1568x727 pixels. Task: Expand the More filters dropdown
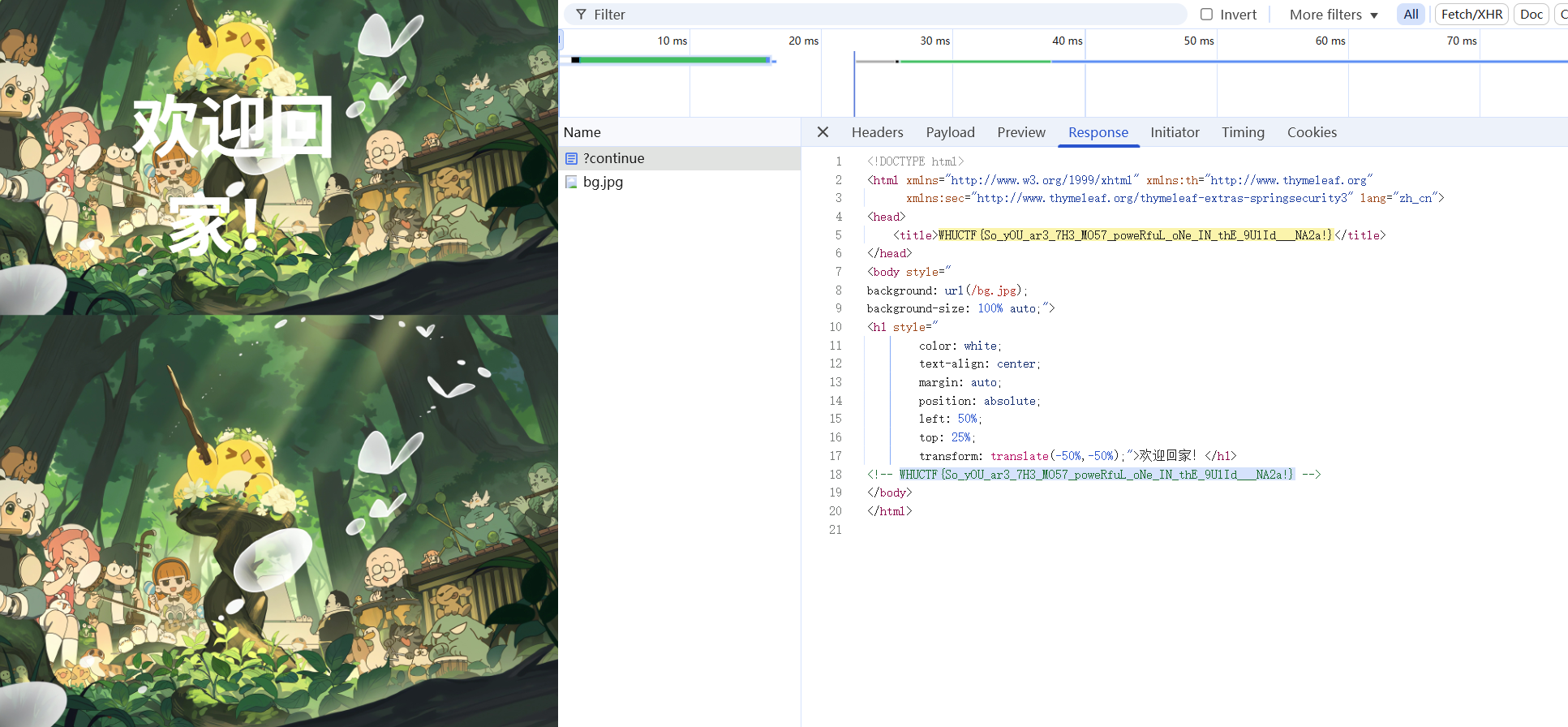(1334, 15)
